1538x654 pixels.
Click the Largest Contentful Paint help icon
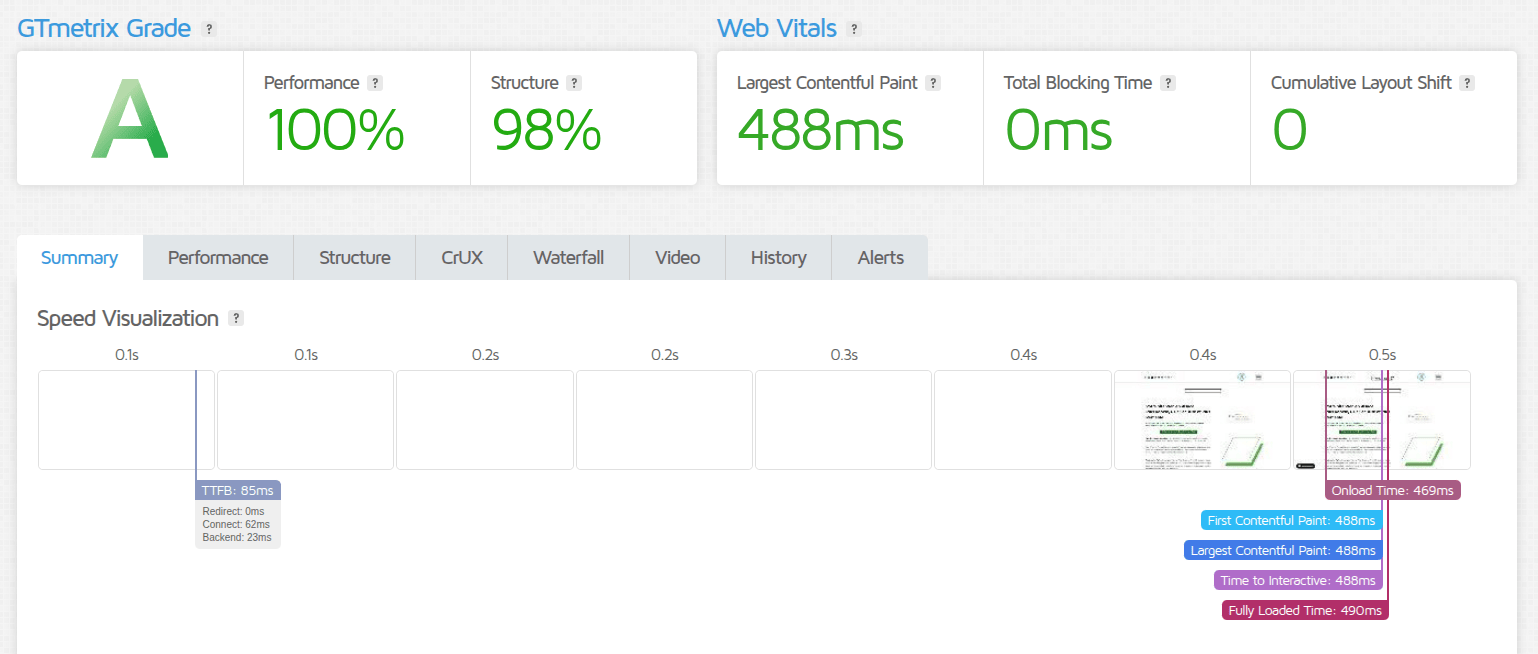click(x=933, y=83)
